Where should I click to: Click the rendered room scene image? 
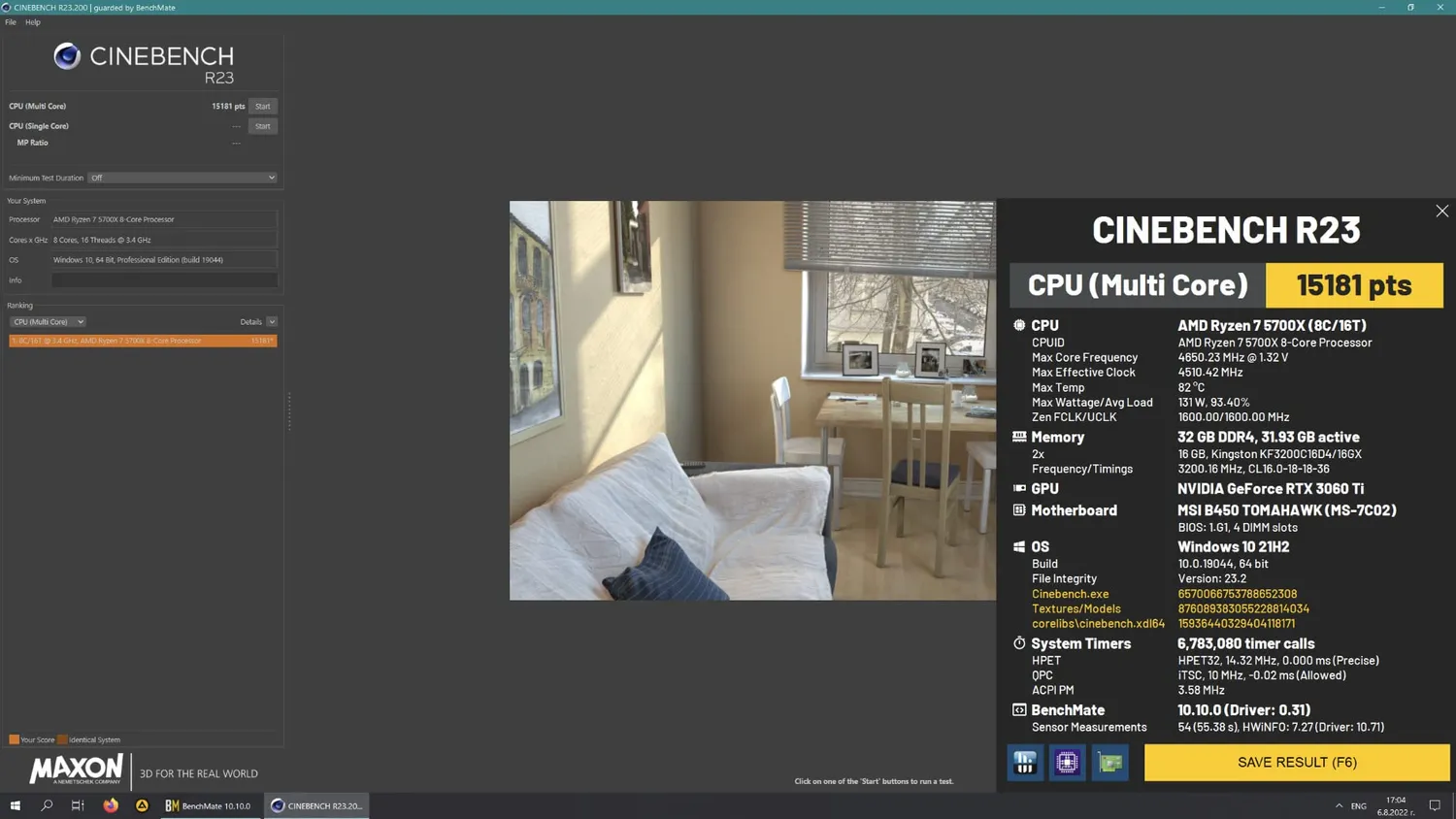[752, 400]
